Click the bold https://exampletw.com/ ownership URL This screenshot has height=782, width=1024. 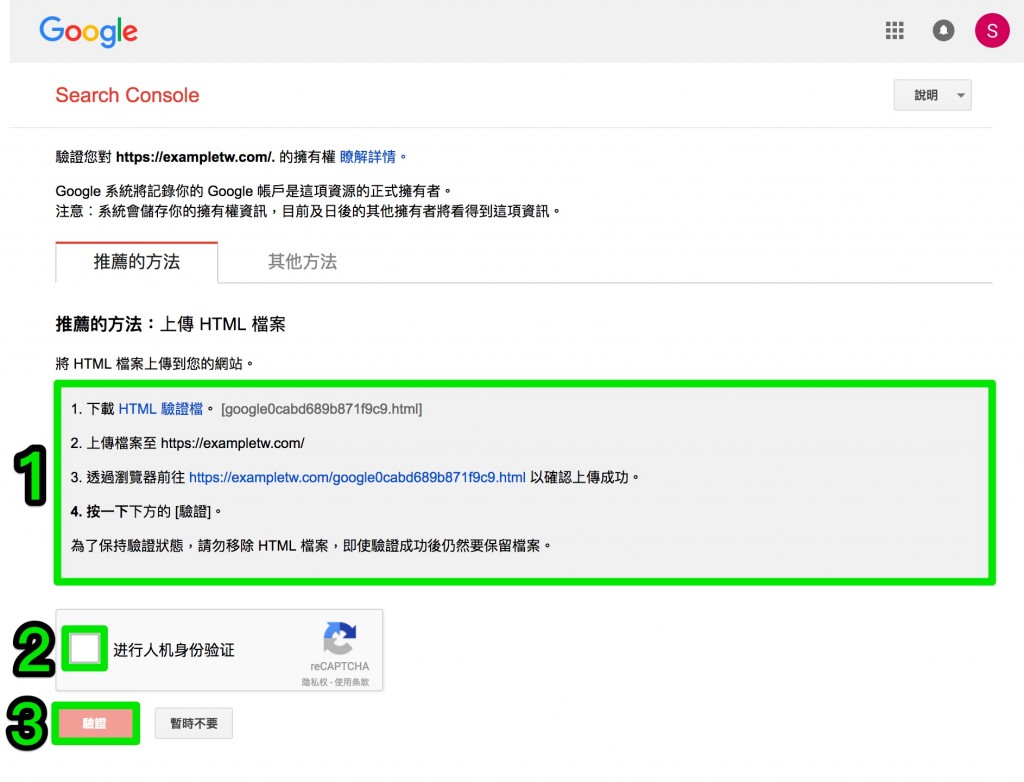tap(195, 157)
